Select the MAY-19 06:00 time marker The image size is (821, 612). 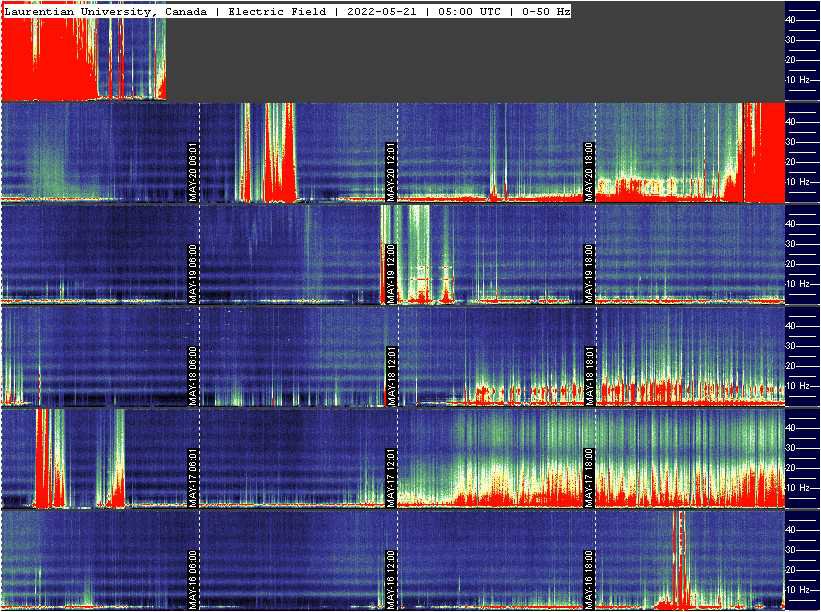point(194,274)
